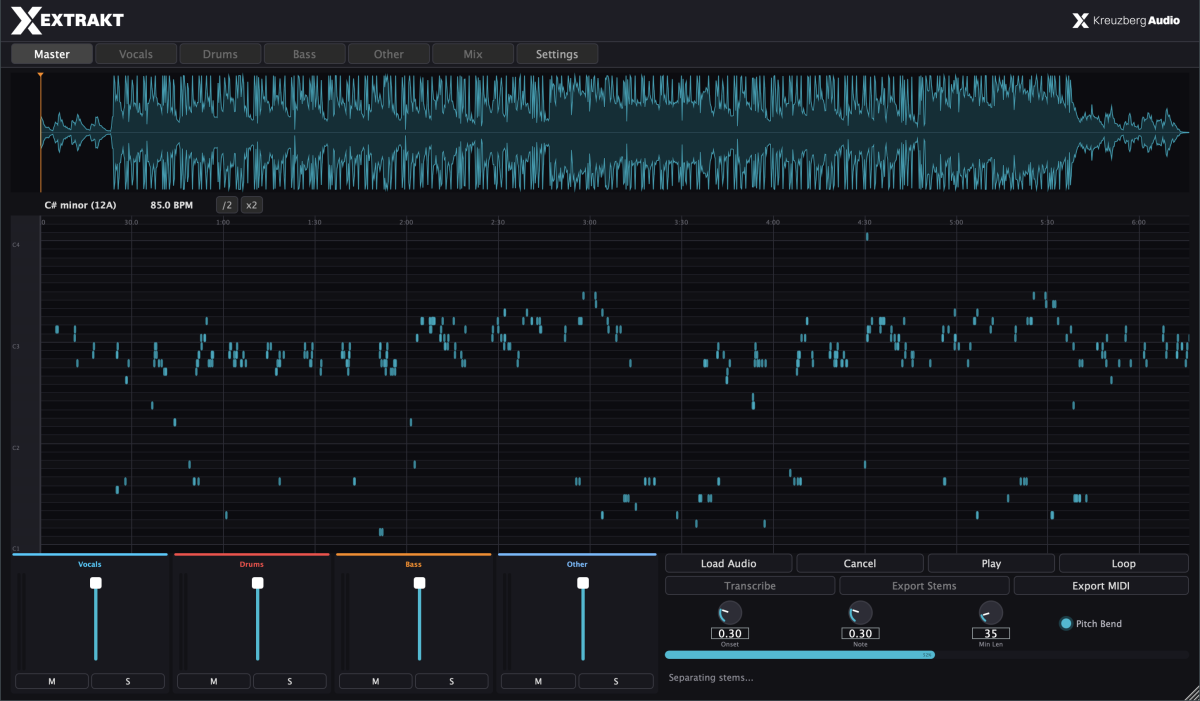Mute the Vocals stem
This screenshot has height=701, width=1200.
tap(52, 681)
